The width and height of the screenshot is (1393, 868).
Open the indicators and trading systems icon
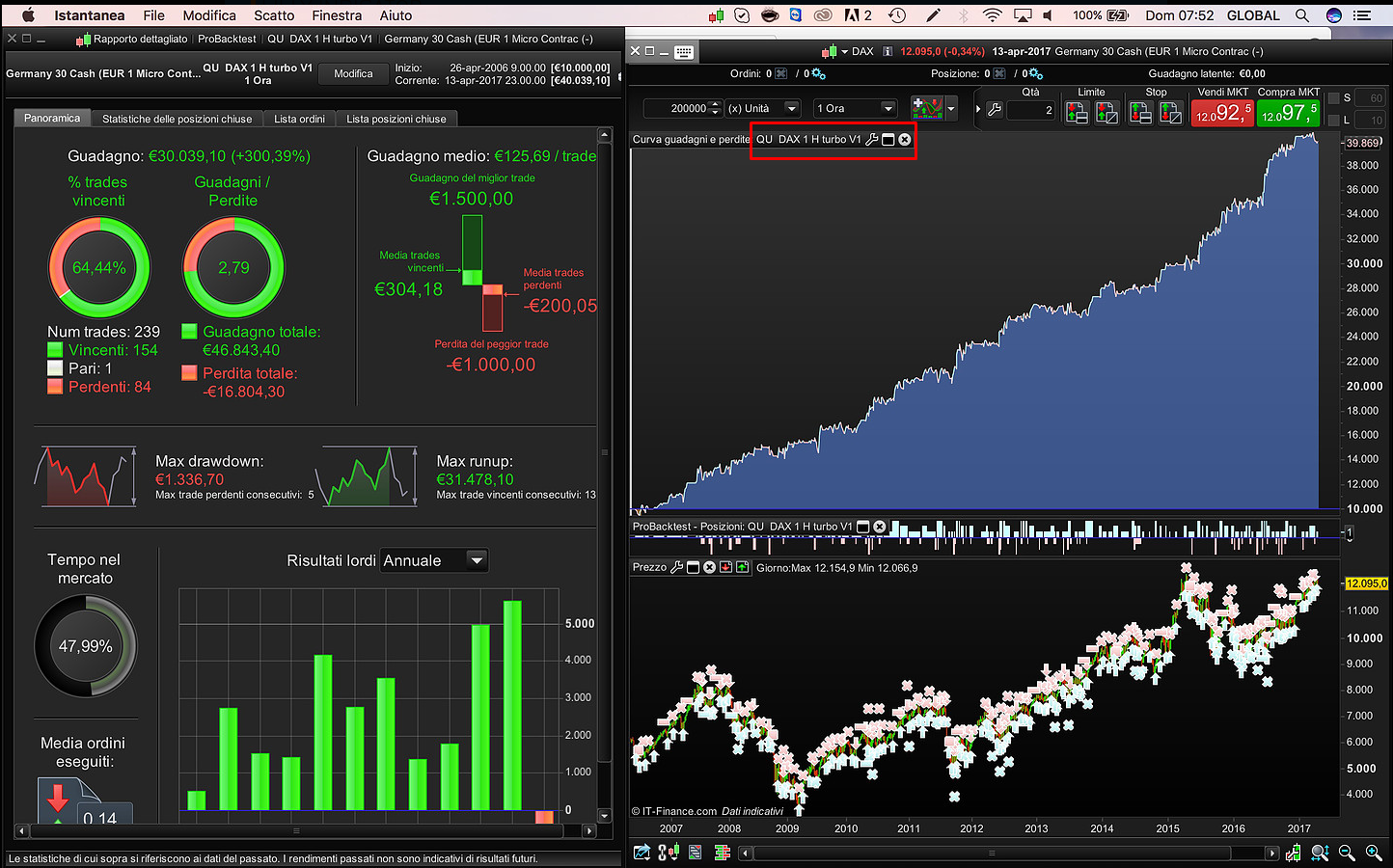pos(927,108)
